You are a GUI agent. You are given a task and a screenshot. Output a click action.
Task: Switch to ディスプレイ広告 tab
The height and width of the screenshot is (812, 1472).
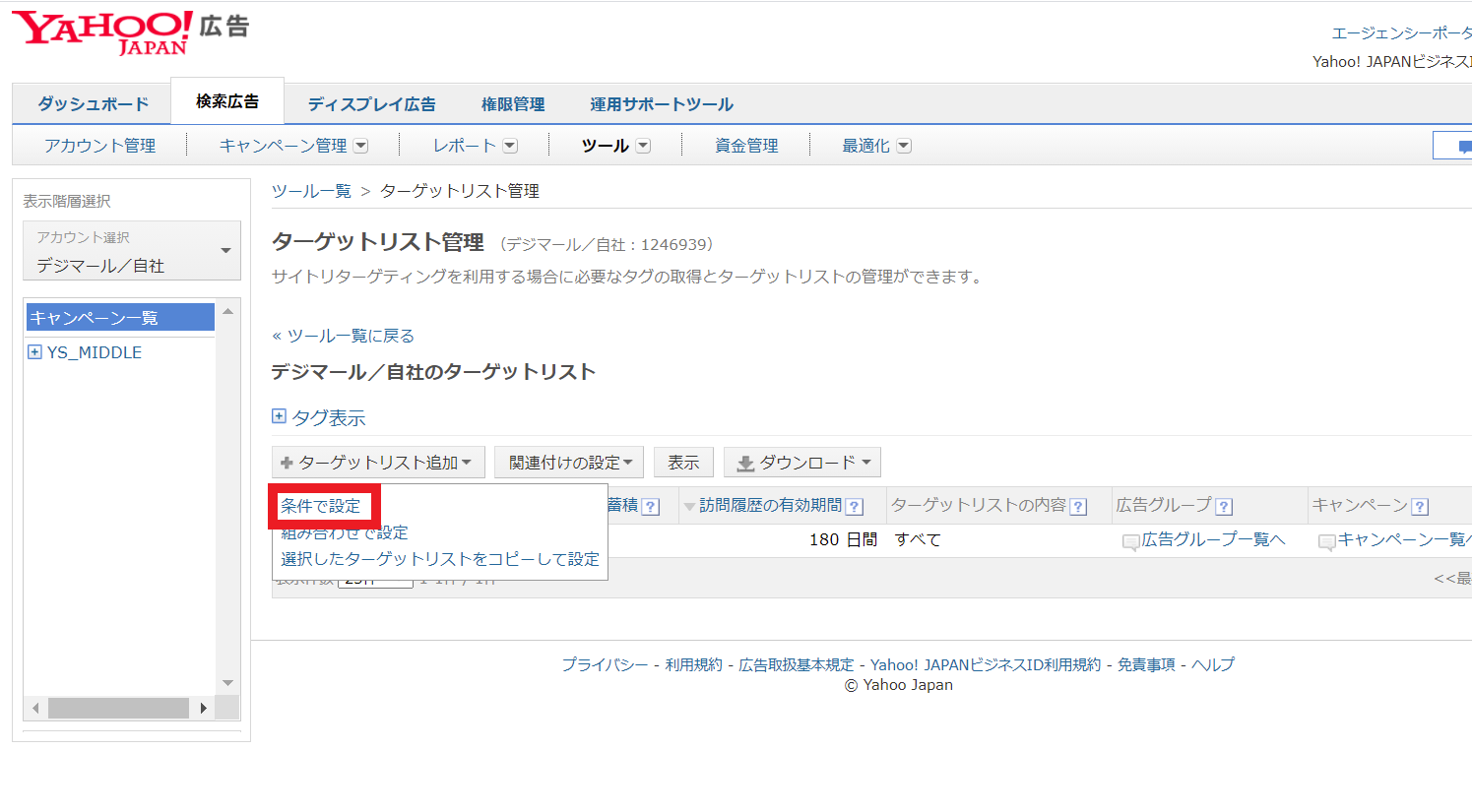[371, 104]
